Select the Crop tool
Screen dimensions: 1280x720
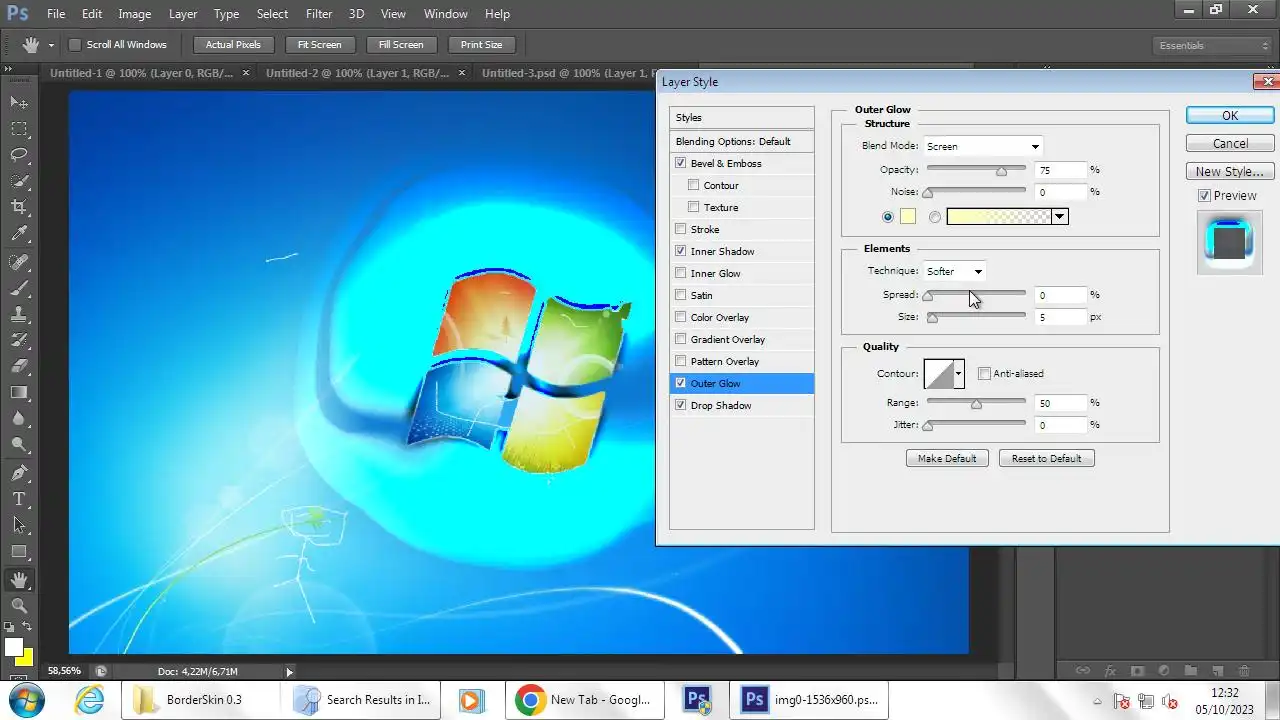point(19,207)
